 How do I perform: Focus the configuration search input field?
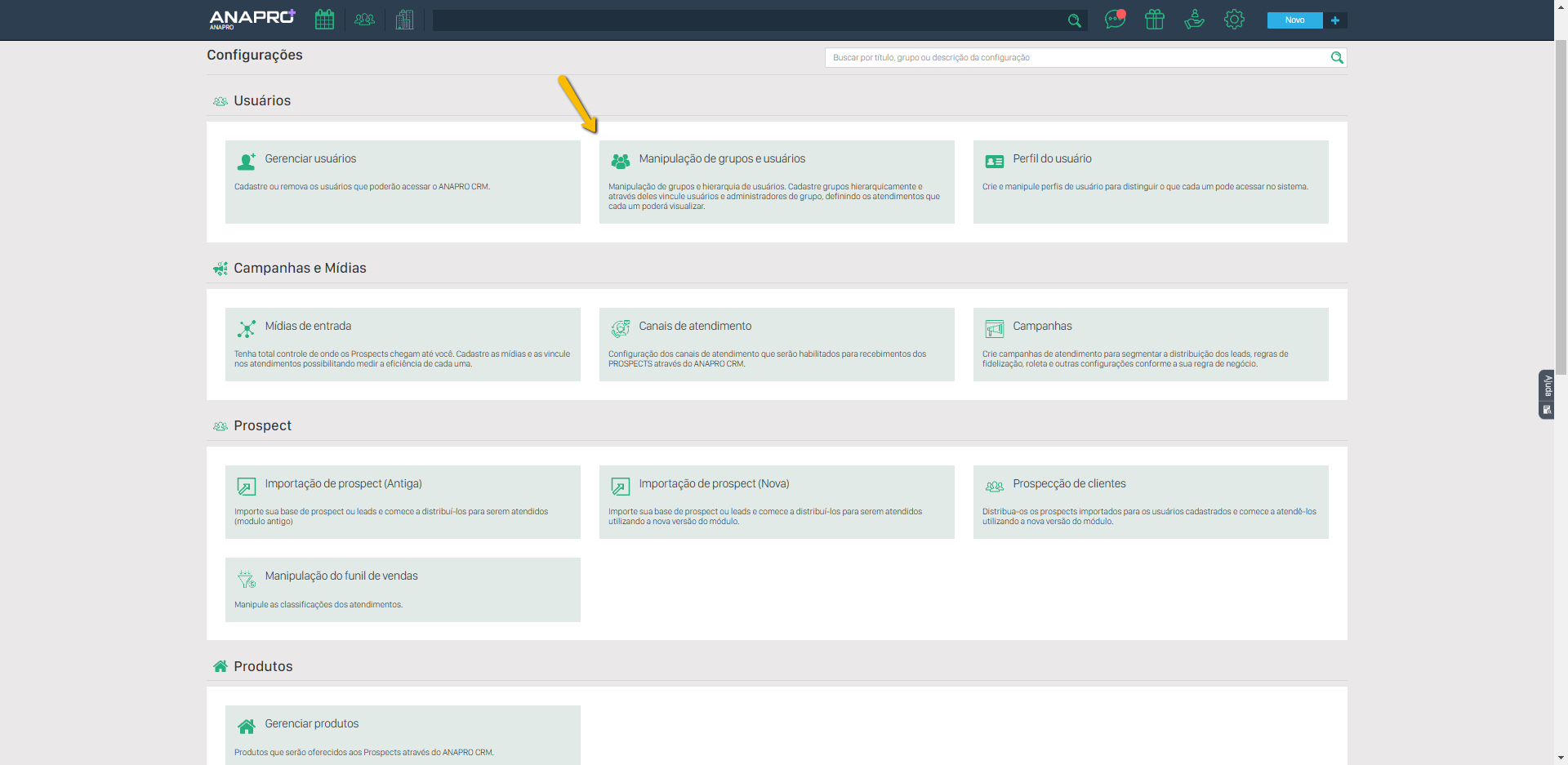(1076, 58)
